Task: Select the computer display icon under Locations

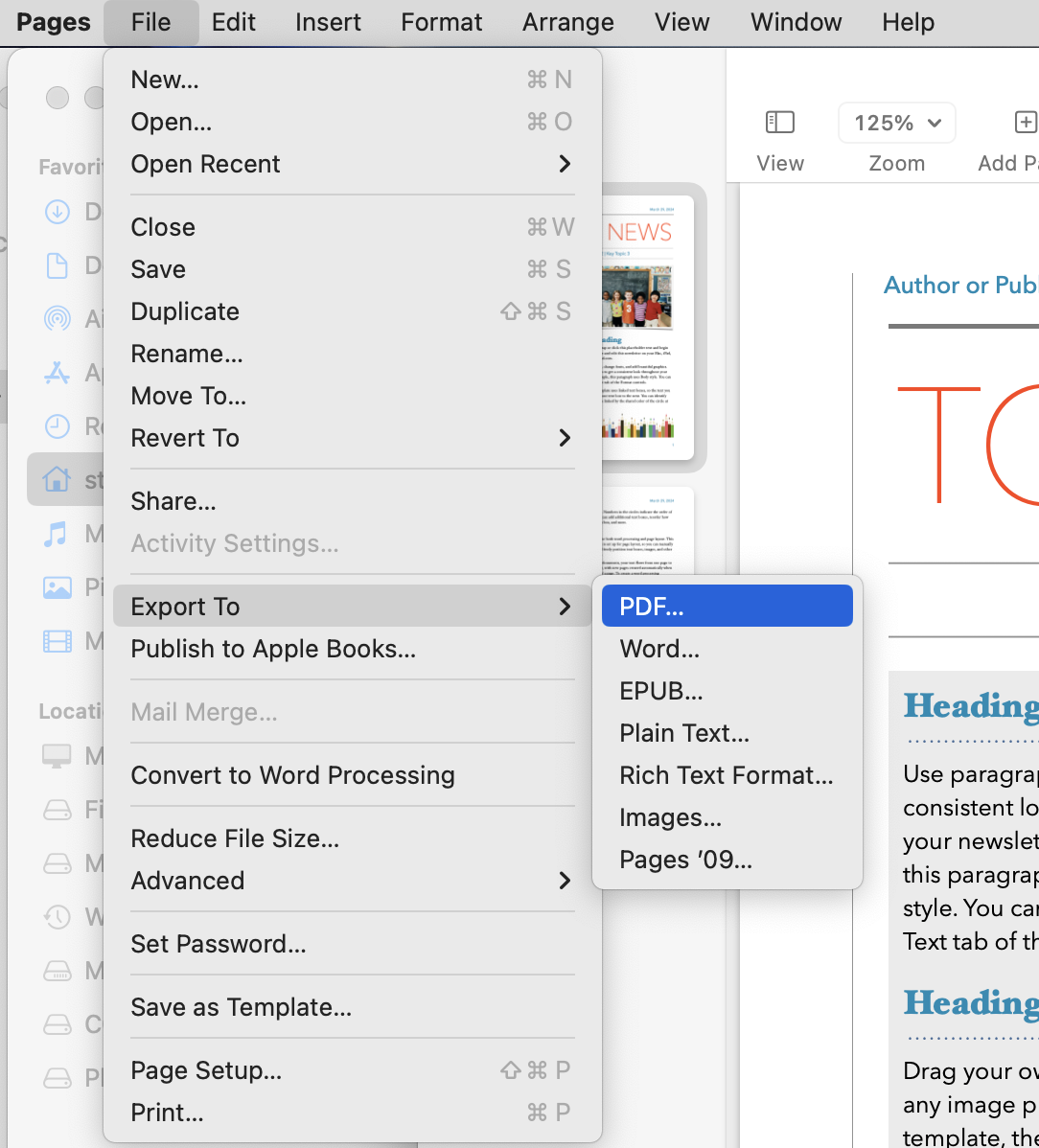Action: click(58, 755)
